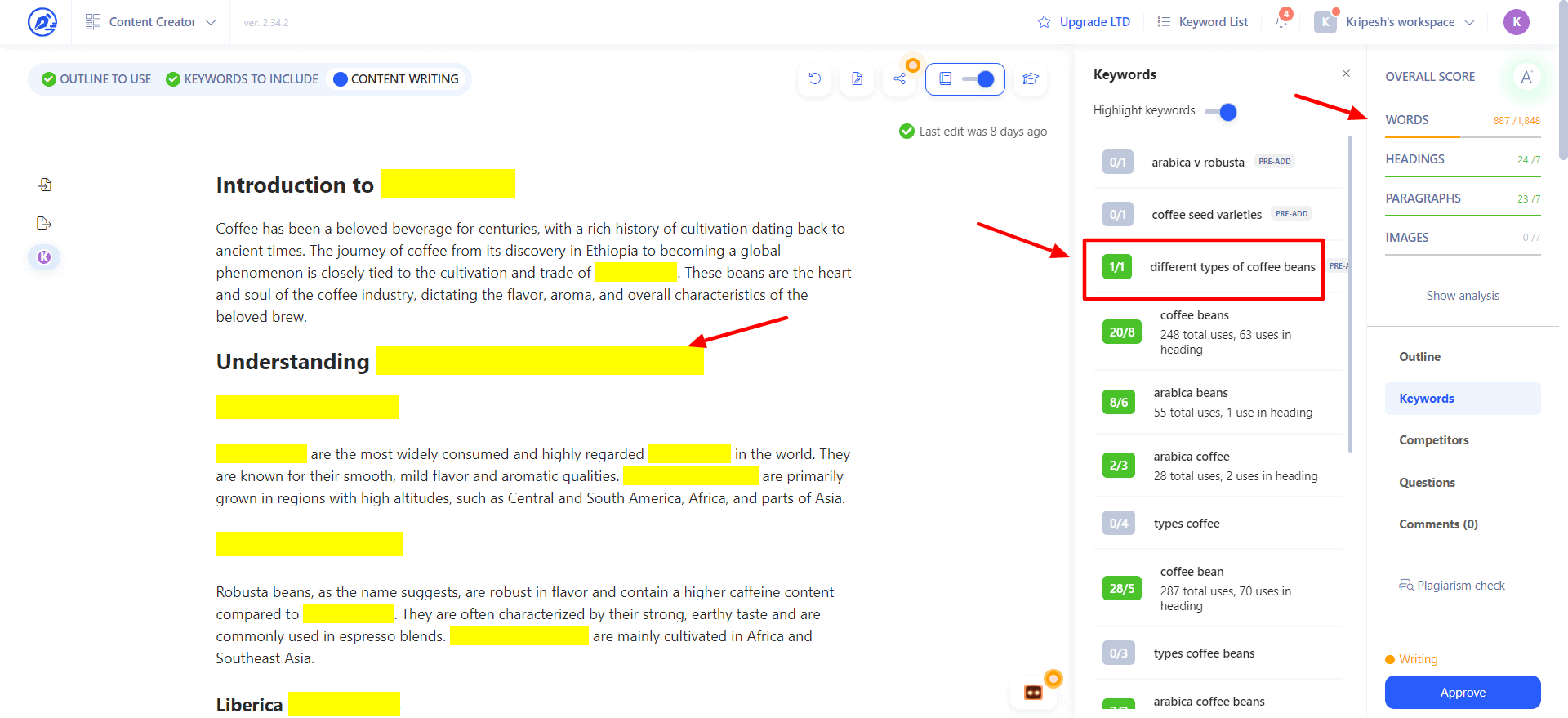Screen dimensions: 1568x718
Task: Click the 28/5 count badge for coffee bean
Action: pos(1122,589)
